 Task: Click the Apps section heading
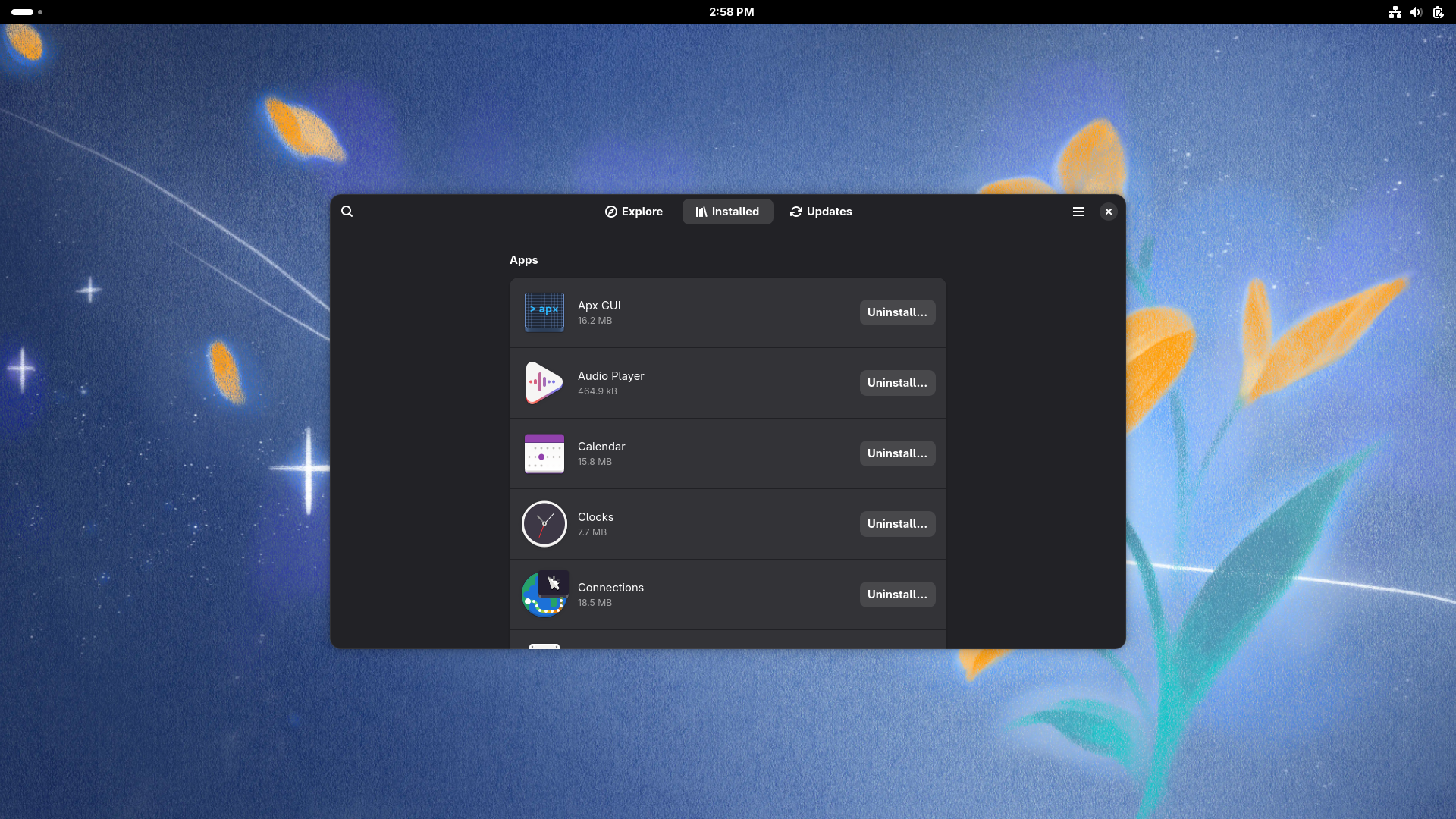click(x=524, y=260)
